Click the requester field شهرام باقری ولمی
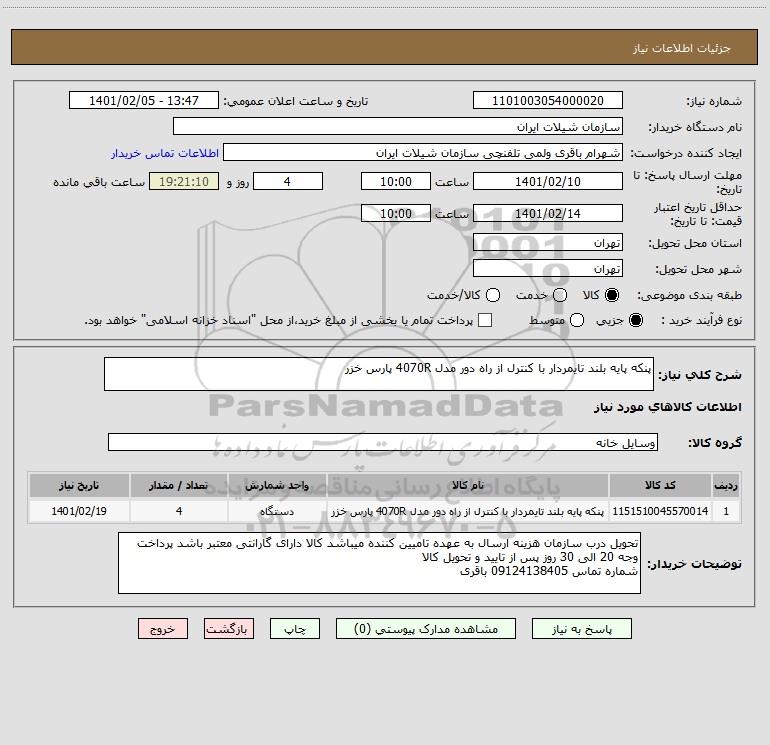The height and width of the screenshot is (745, 770). pos(423,153)
